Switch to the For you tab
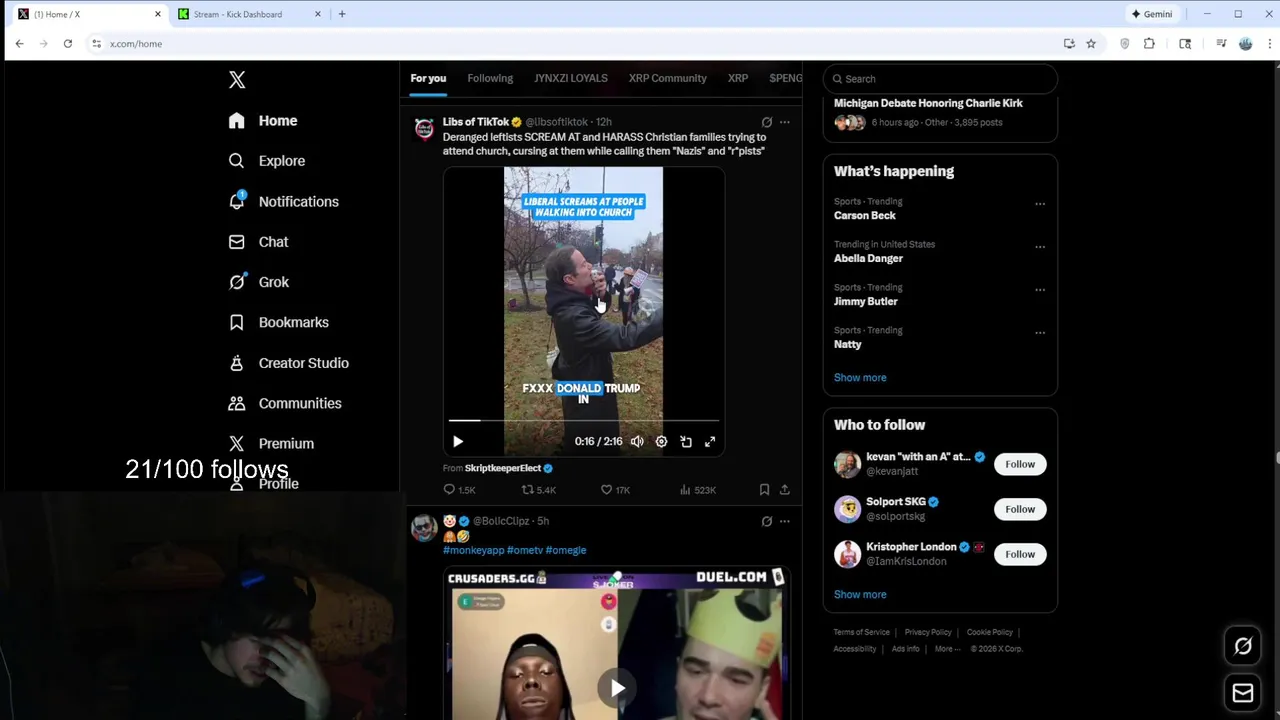 (428, 78)
